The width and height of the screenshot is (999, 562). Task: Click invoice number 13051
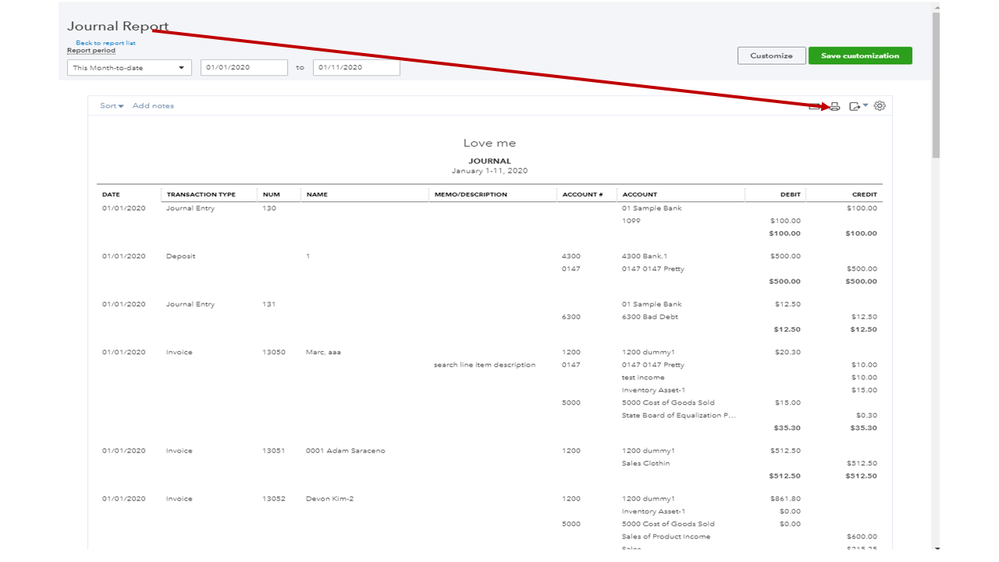[x=274, y=451]
